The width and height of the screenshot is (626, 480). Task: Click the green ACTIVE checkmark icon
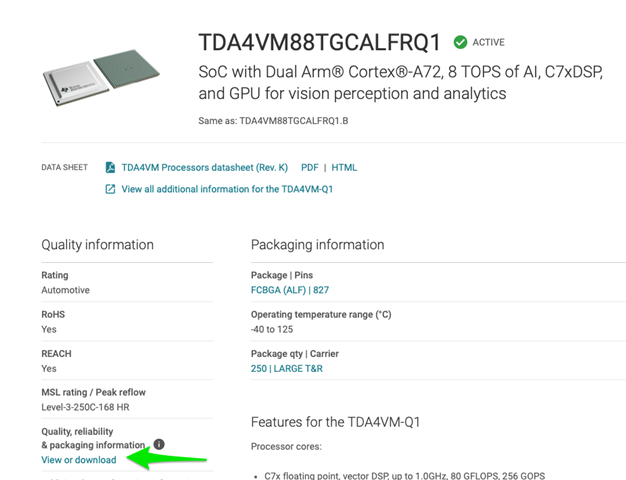460,42
